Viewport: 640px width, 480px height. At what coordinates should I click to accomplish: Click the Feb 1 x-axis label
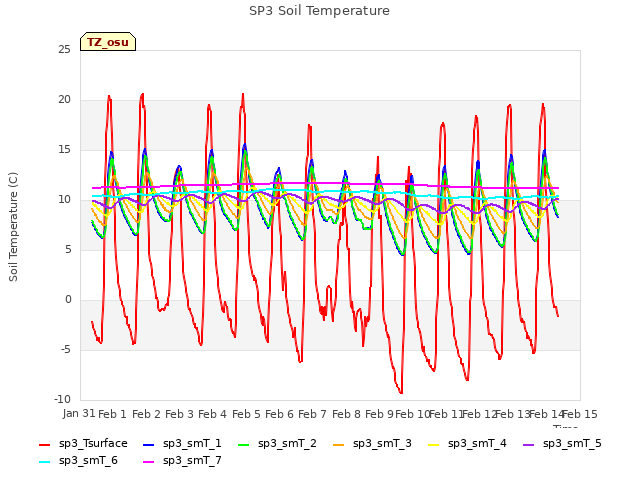click(x=112, y=414)
